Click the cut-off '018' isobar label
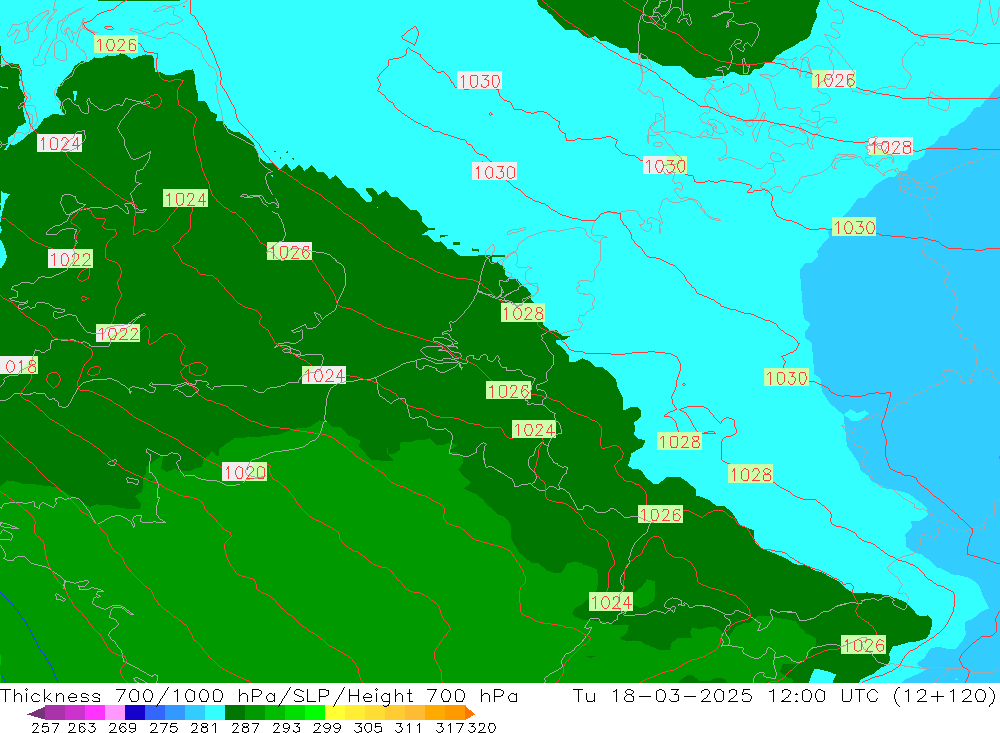 pos(19,366)
